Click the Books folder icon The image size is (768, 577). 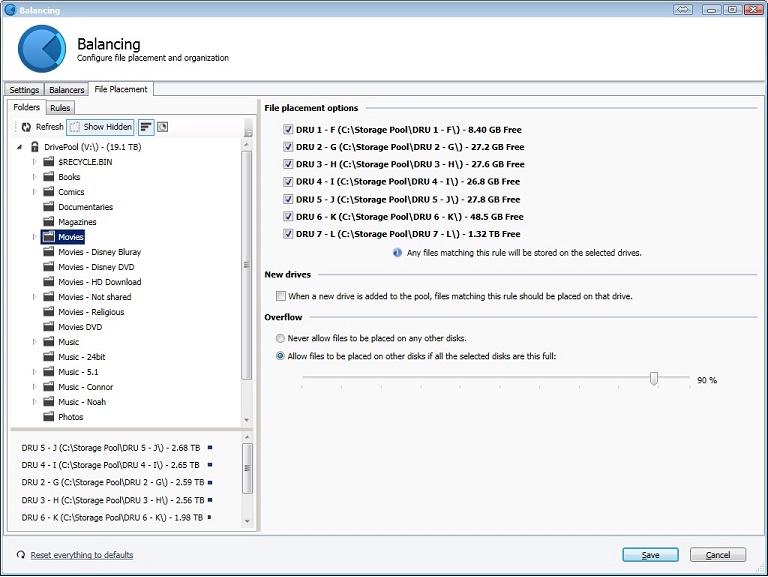coord(48,177)
